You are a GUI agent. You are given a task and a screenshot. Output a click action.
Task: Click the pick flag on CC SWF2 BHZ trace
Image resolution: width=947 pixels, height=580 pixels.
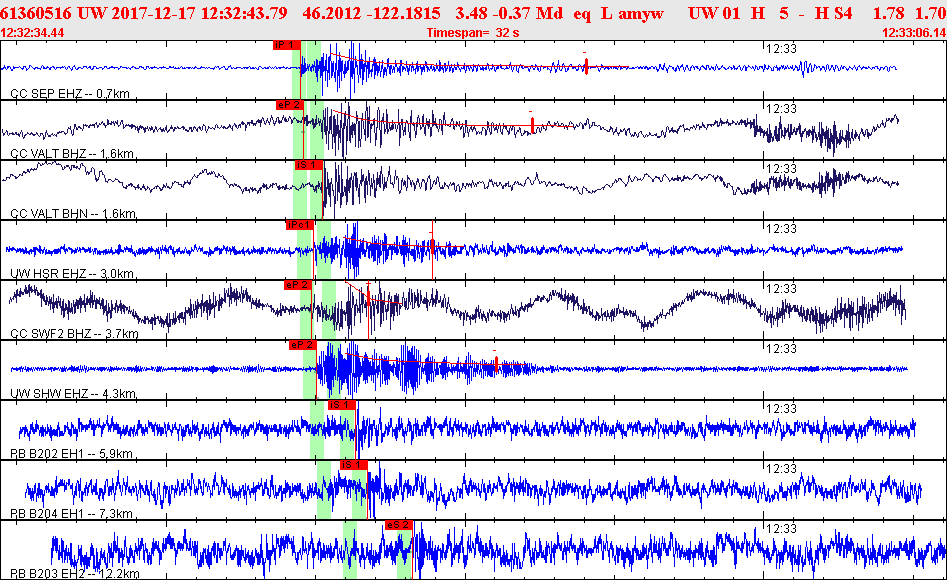click(298, 285)
